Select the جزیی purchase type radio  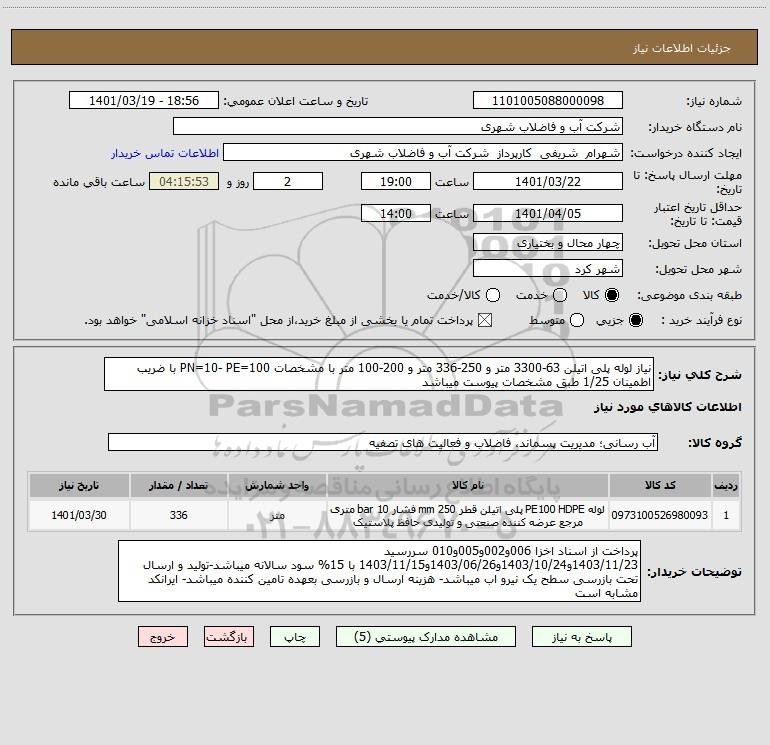(635, 320)
